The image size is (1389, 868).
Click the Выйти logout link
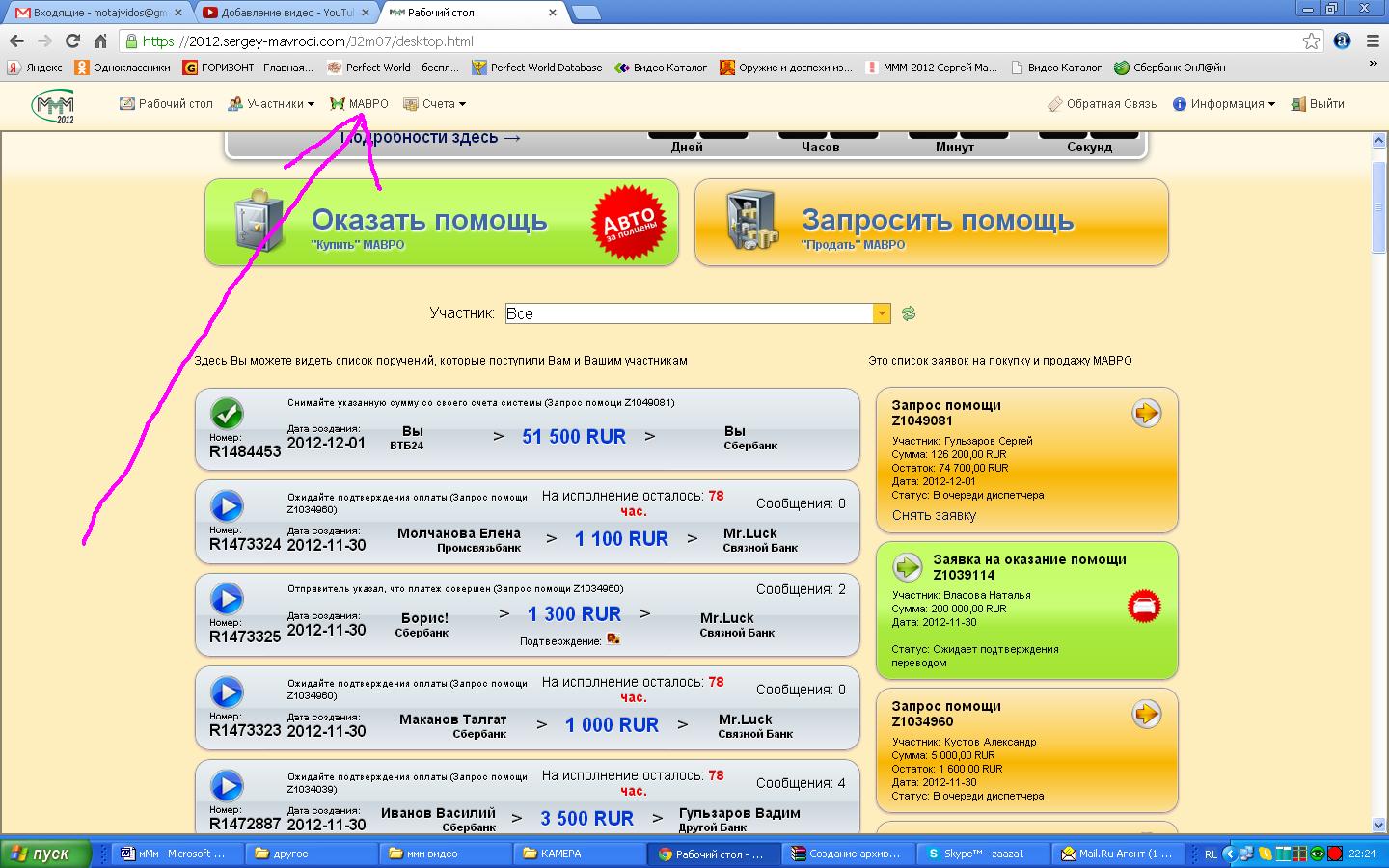tap(1318, 104)
